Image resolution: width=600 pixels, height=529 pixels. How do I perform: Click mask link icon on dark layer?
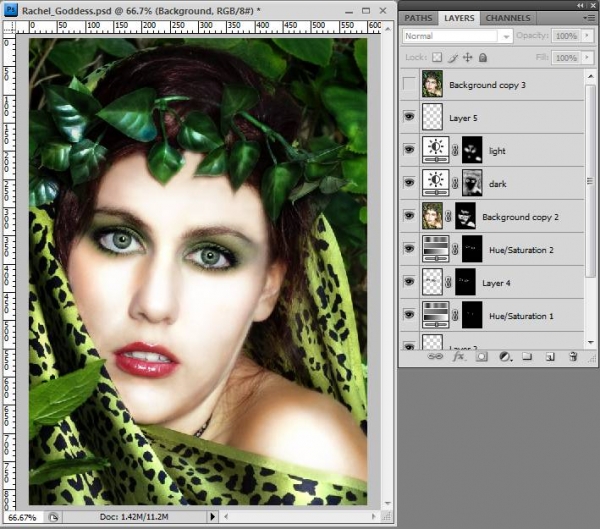455,183
